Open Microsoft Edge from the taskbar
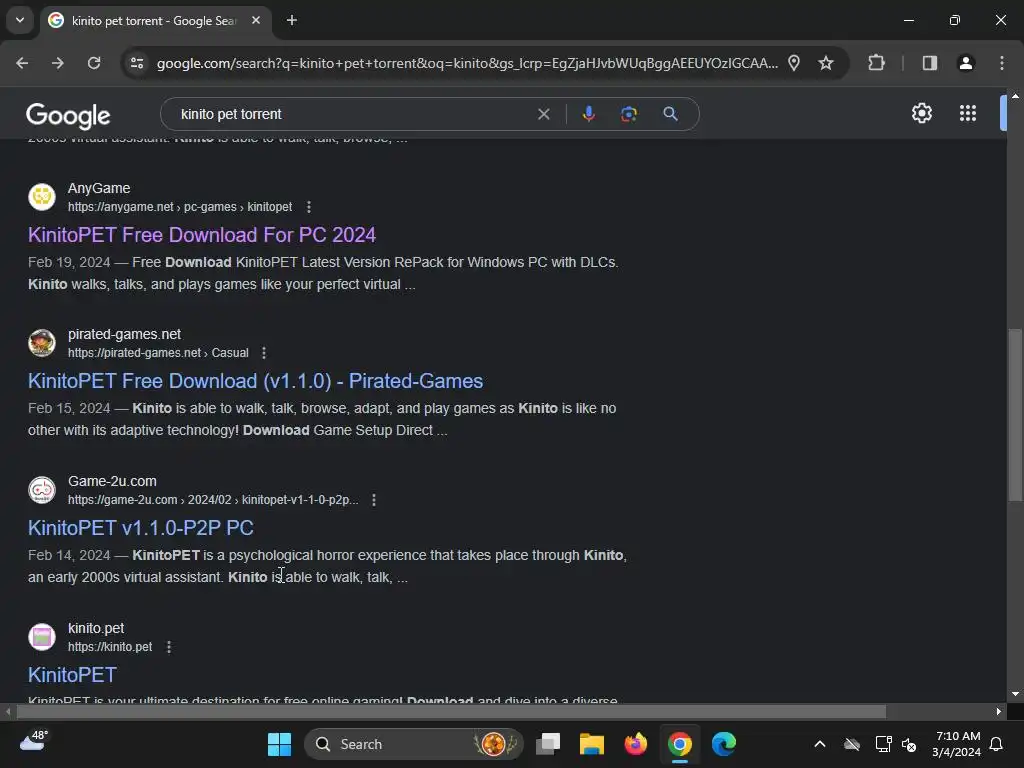1024x768 pixels. tap(724, 744)
